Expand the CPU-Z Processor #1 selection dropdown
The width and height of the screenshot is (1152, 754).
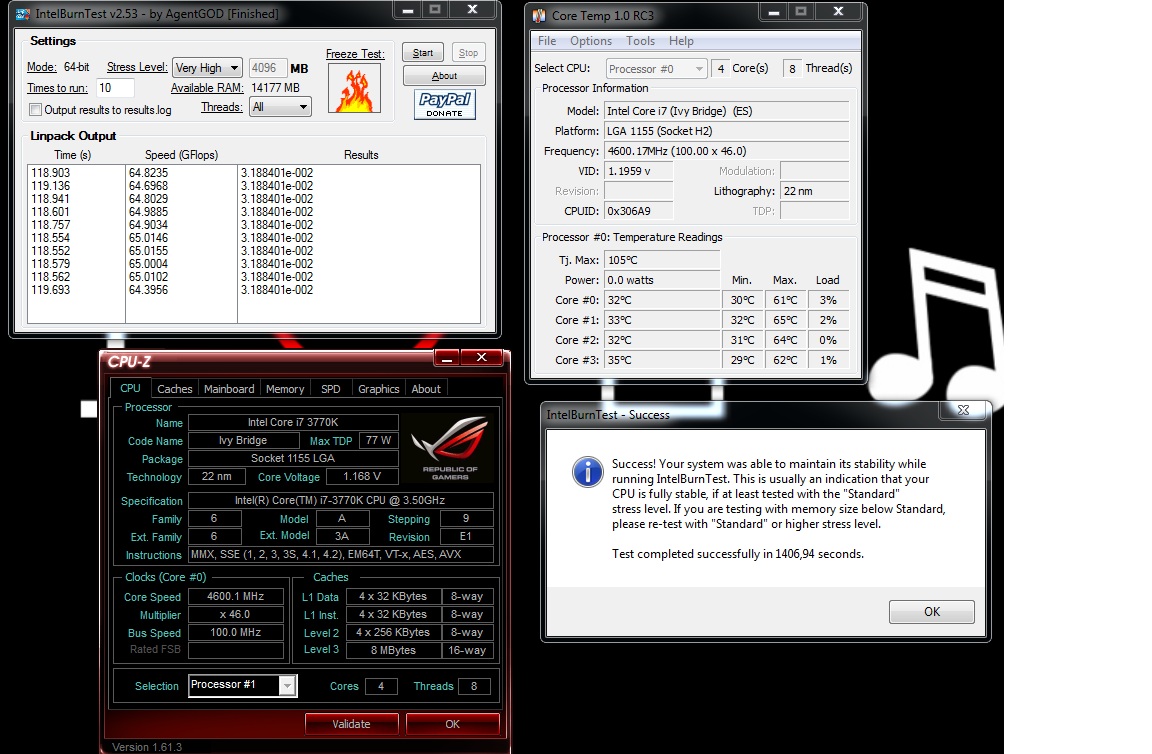point(288,686)
